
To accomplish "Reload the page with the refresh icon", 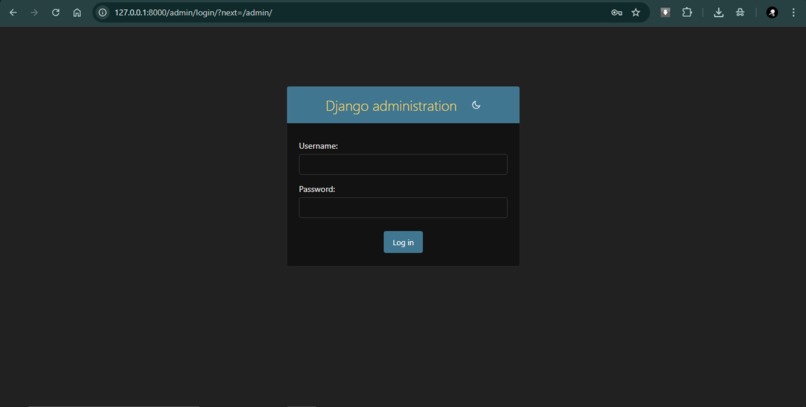I will coord(56,12).
